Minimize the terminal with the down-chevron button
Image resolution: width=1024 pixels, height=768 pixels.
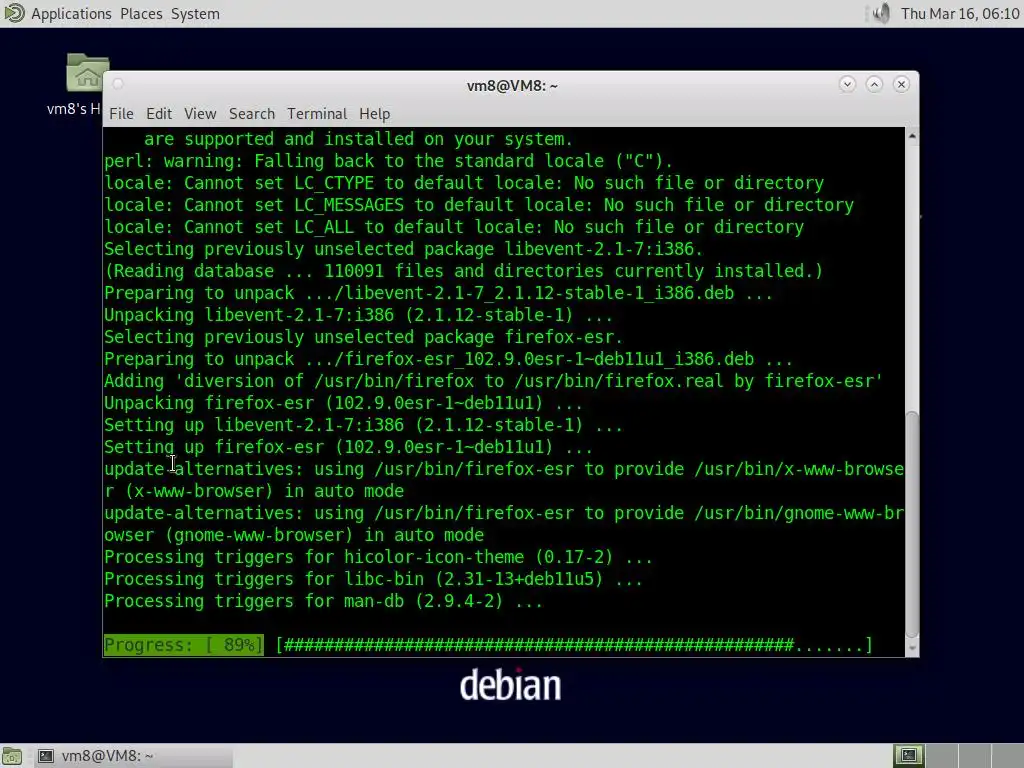pyautogui.click(x=847, y=84)
